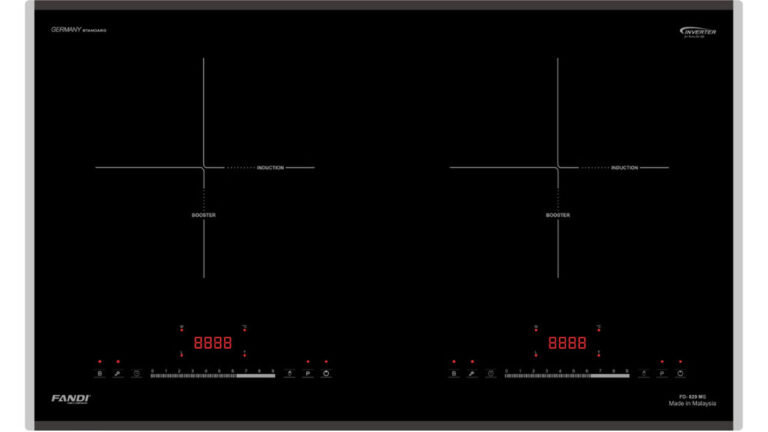Tap the right zone B booster key

point(453,373)
